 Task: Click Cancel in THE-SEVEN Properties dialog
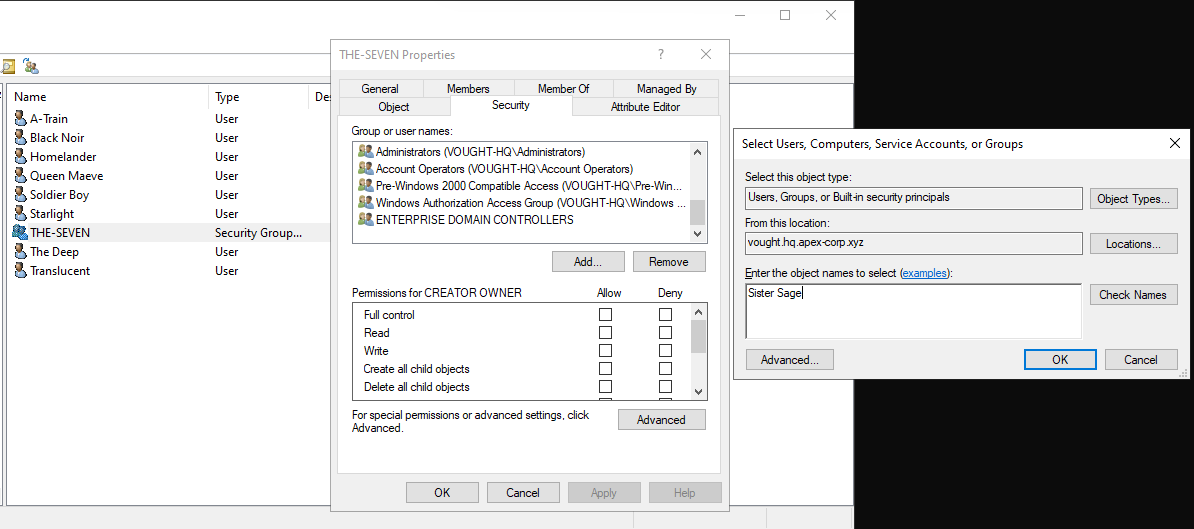(523, 492)
